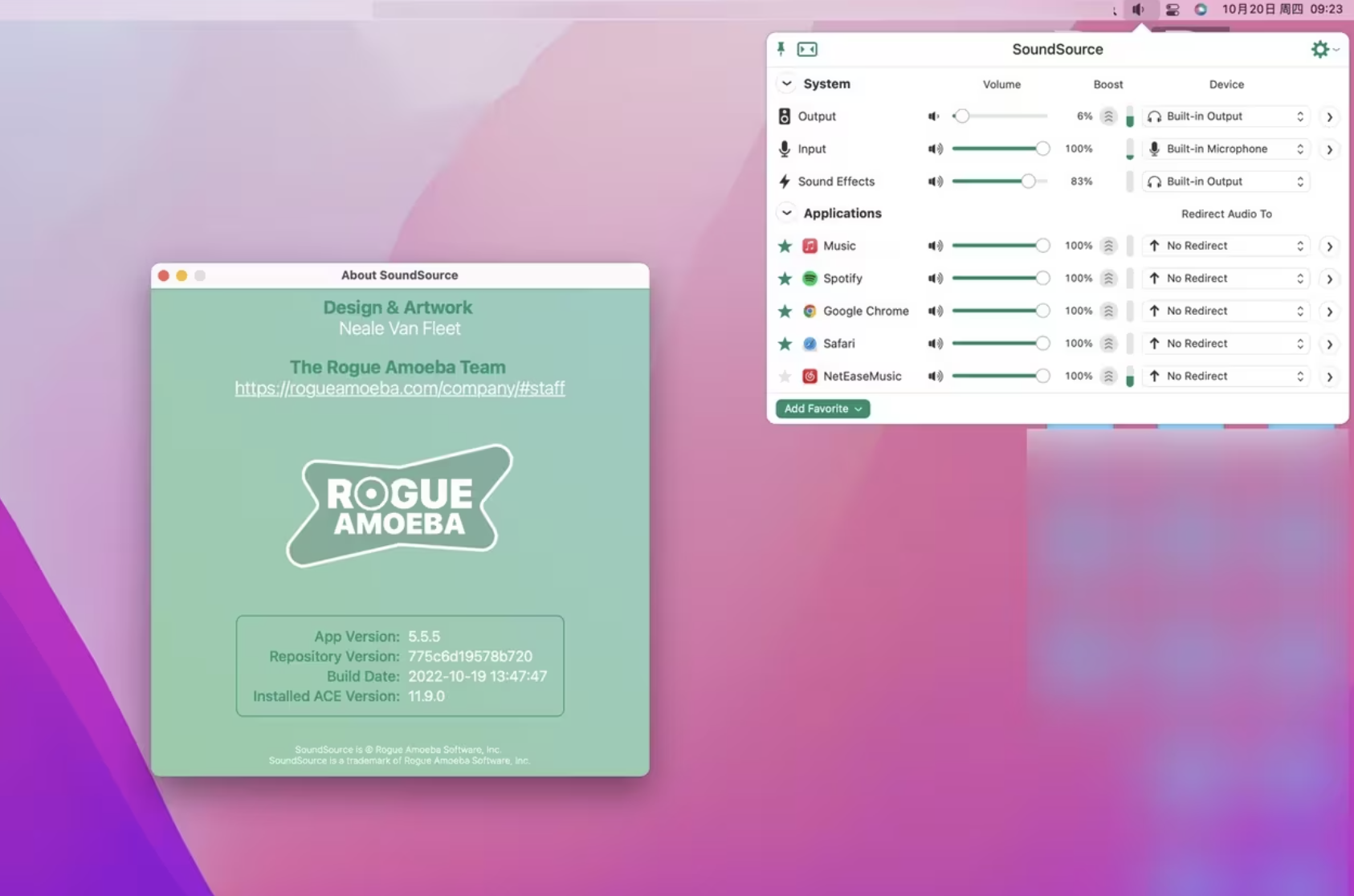
Task: Mute the Output speaker icon
Action: click(x=933, y=116)
